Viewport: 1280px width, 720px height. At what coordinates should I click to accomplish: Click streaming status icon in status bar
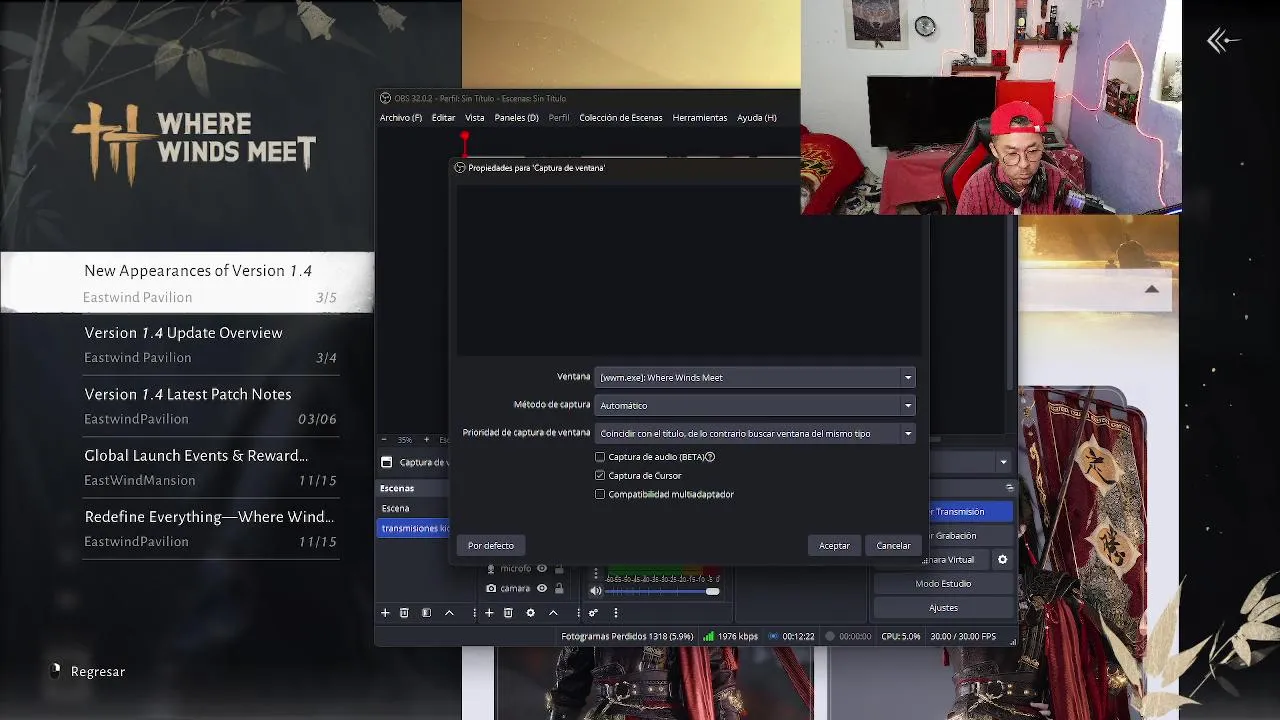coord(773,636)
